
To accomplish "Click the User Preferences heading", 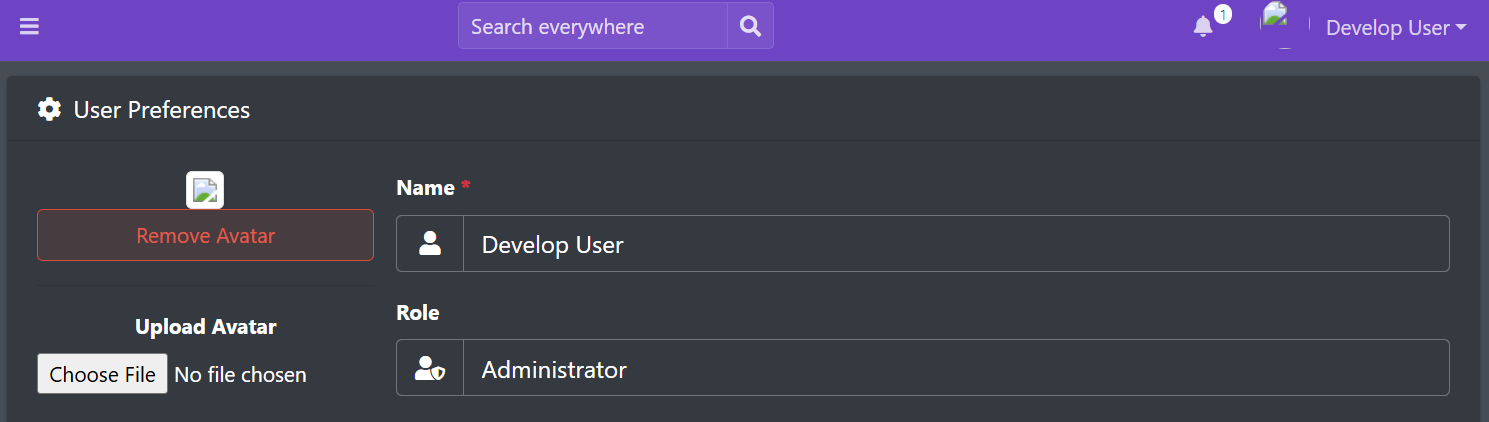I will (162, 109).
